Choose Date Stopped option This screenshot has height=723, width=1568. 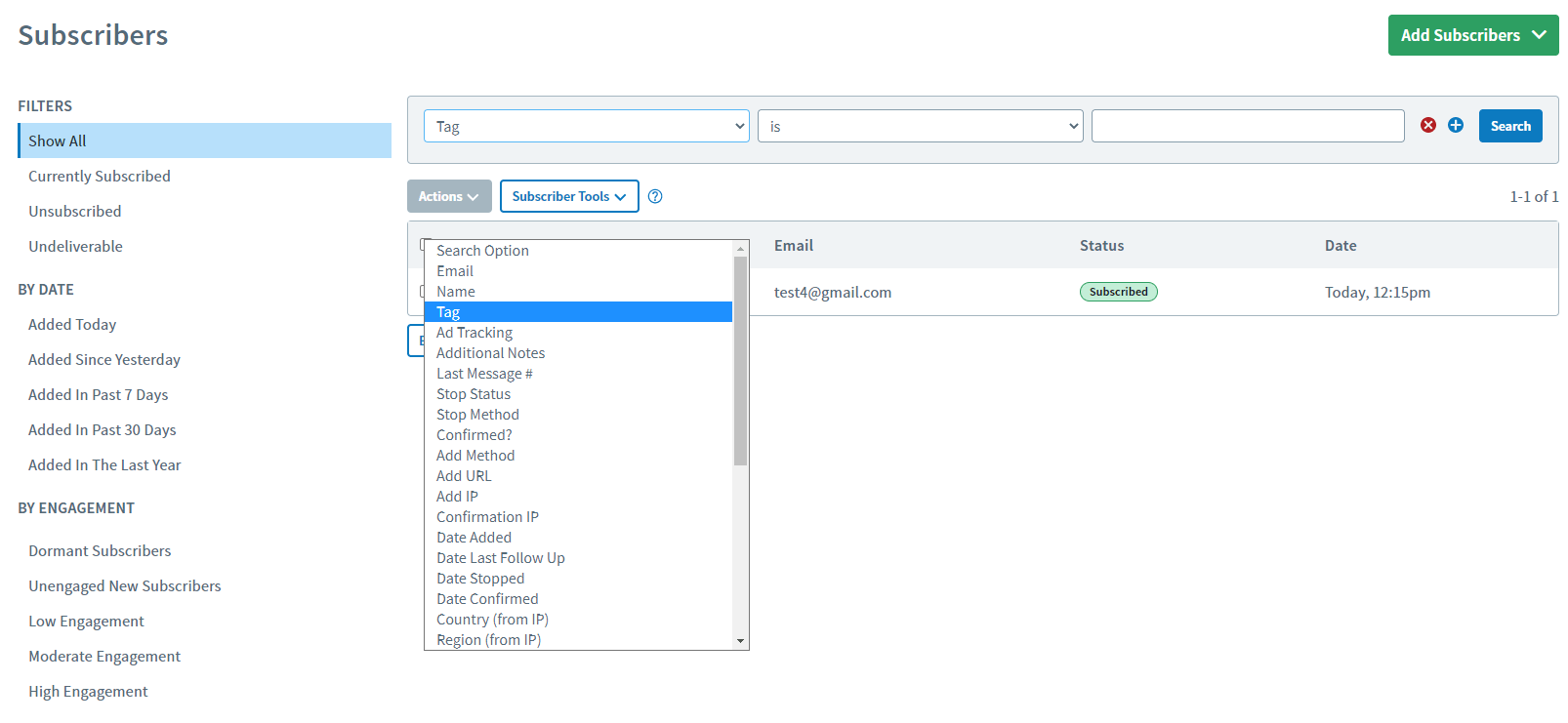pyautogui.click(x=578, y=579)
